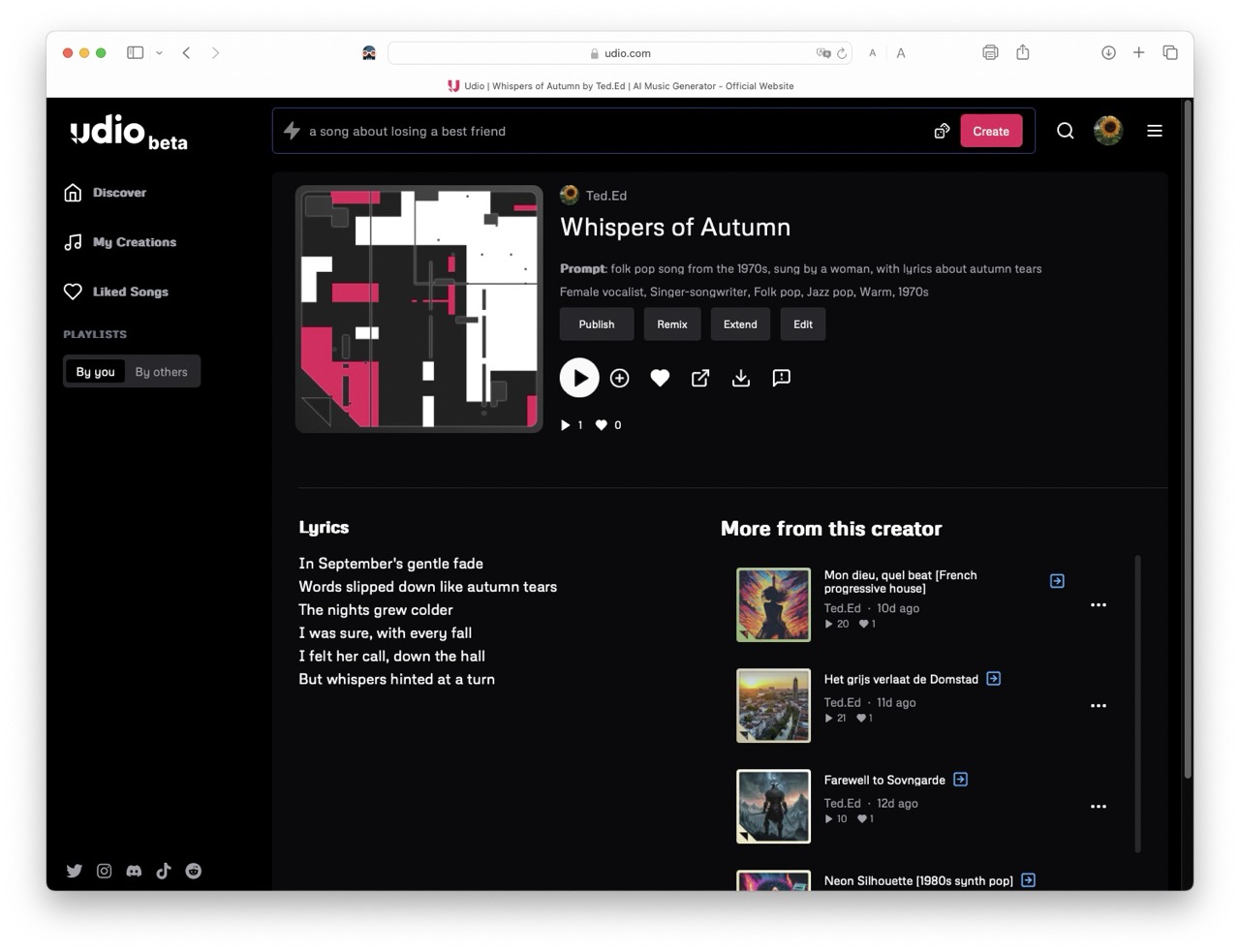Viewport: 1240px width, 952px height.
Task: Play the Whispers of Autumn song
Action: coord(578,378)
